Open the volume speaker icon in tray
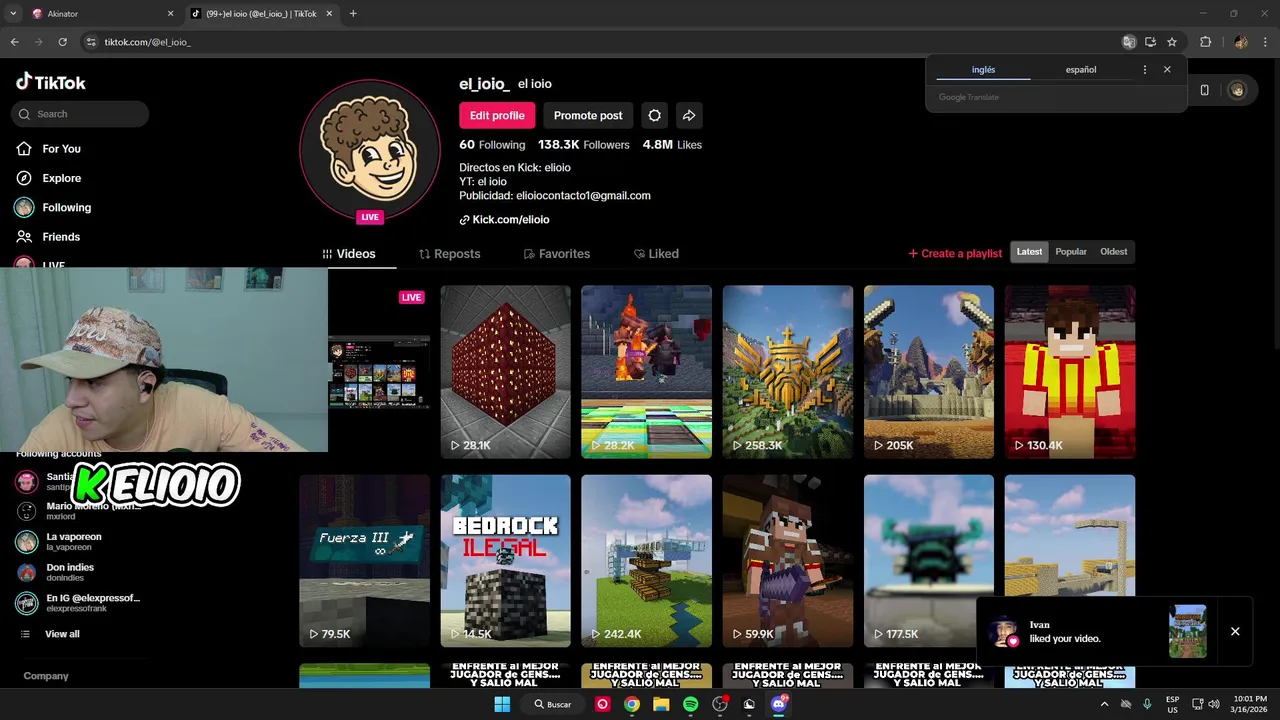The width and height of the screenshot is (1280, 720). click(x=1214, y=704)
